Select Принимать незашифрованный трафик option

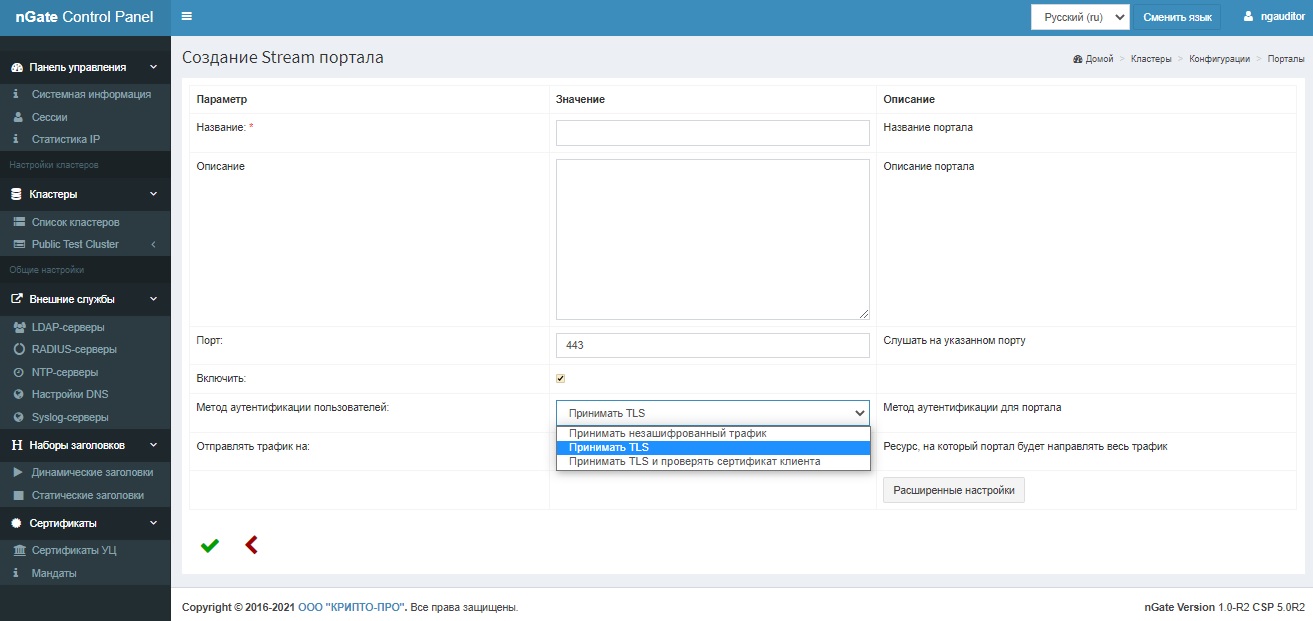(x=713, y=433)
